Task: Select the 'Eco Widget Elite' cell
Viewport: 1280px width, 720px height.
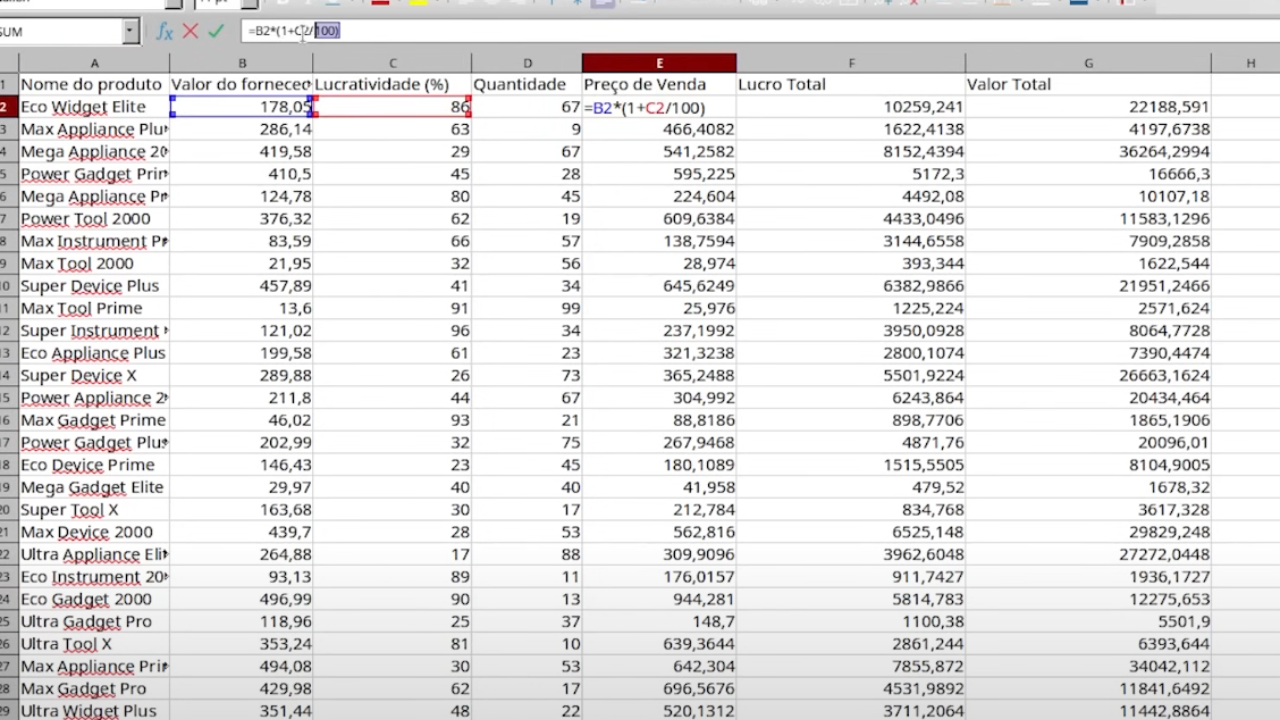Action: (x=94, y=107)
